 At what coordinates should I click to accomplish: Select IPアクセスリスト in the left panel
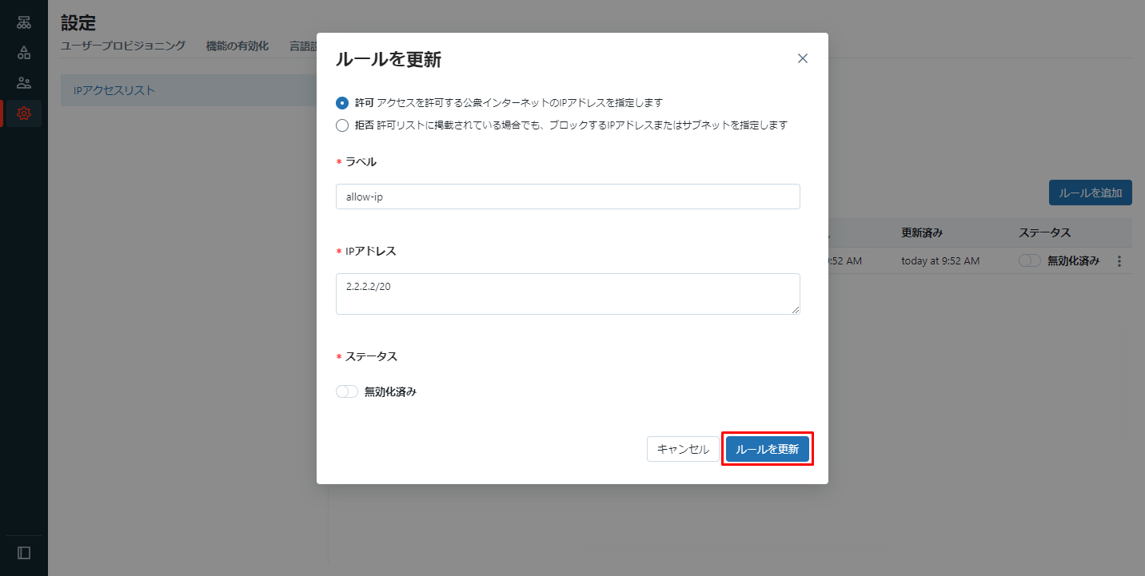click(190, 91)
